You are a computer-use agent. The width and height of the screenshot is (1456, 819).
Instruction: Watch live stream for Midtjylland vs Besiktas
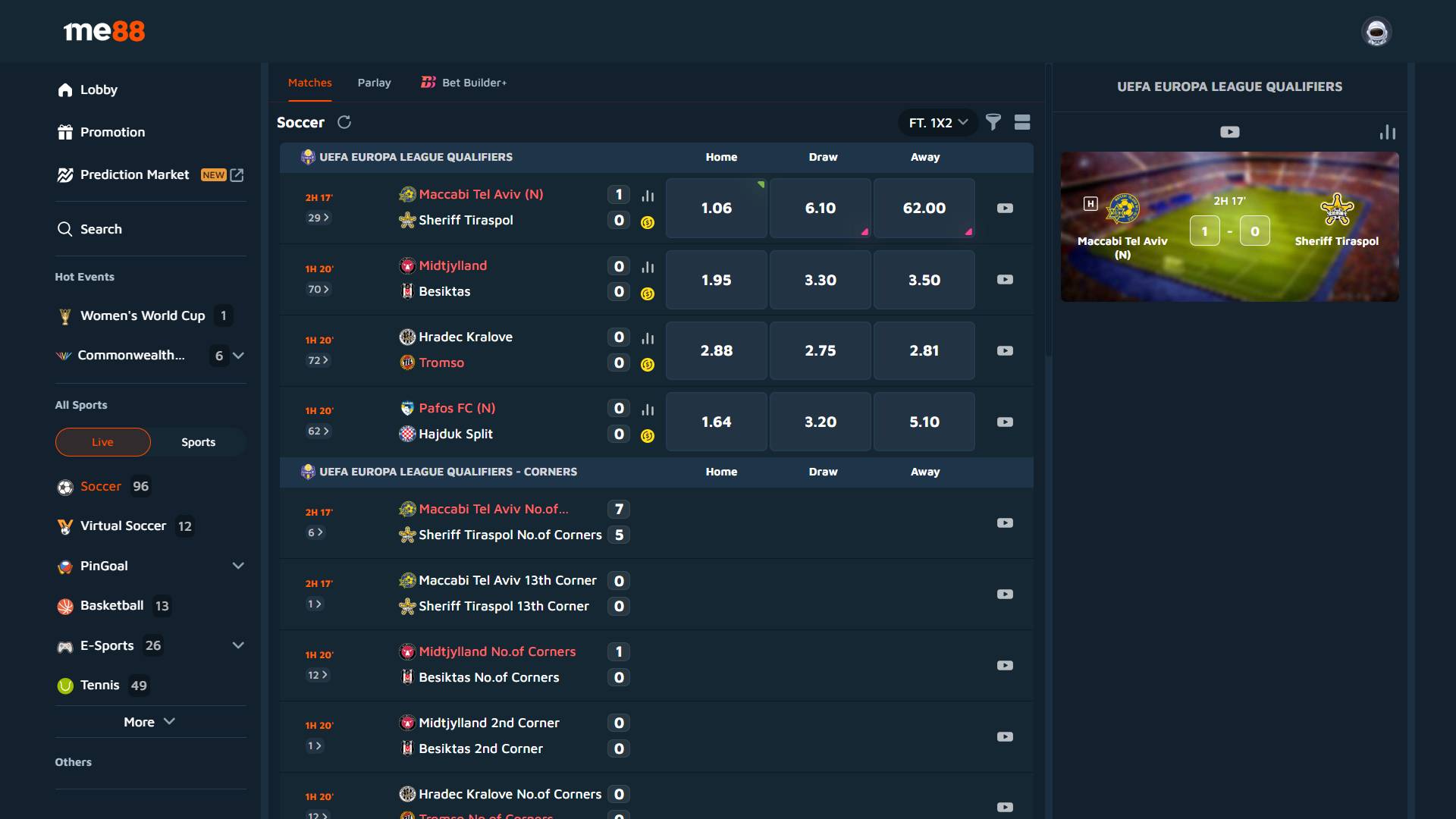click(1005, 279)
